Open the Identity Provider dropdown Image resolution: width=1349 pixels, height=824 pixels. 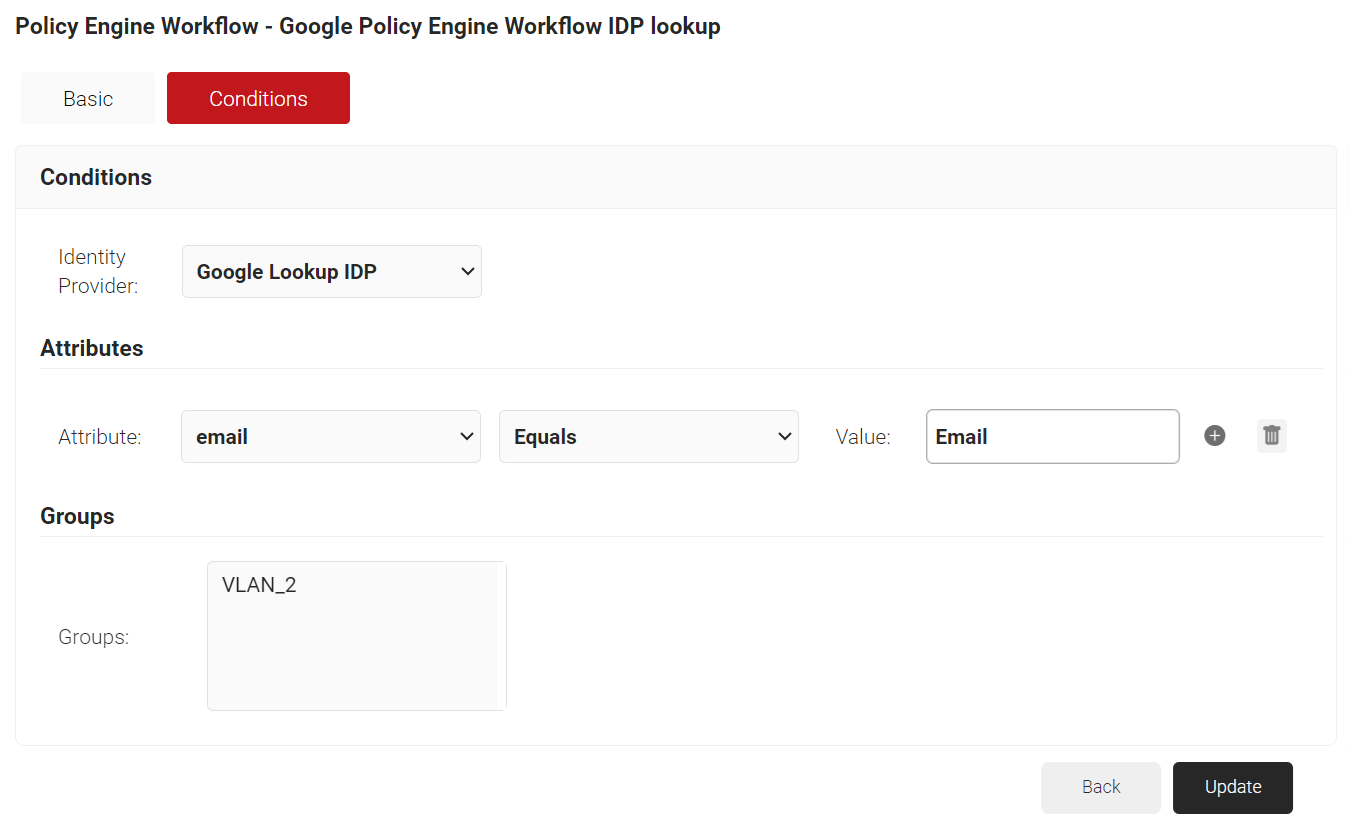[x=331, y=272]
